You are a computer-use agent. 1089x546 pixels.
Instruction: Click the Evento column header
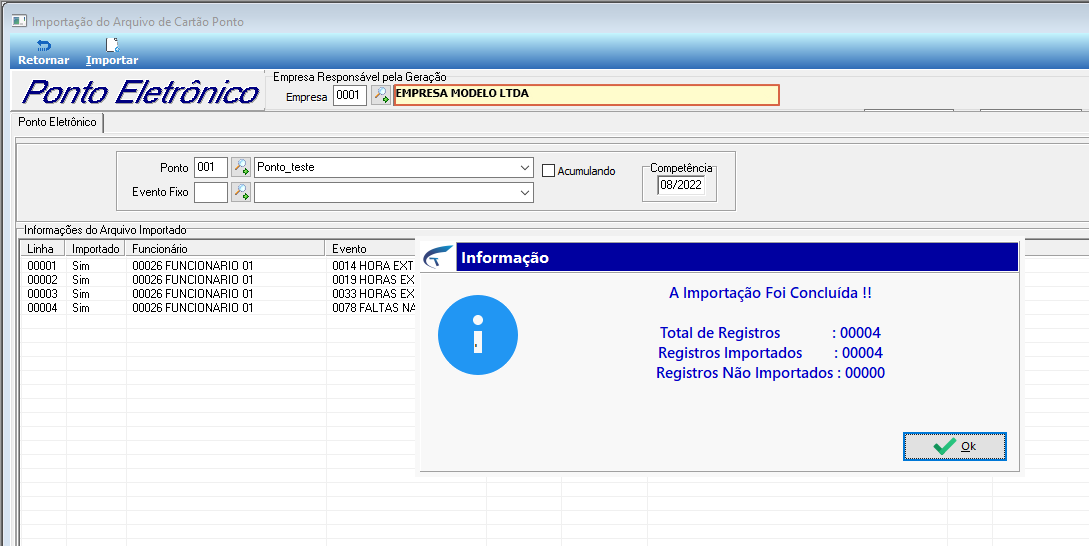click(x=371, y=249)
